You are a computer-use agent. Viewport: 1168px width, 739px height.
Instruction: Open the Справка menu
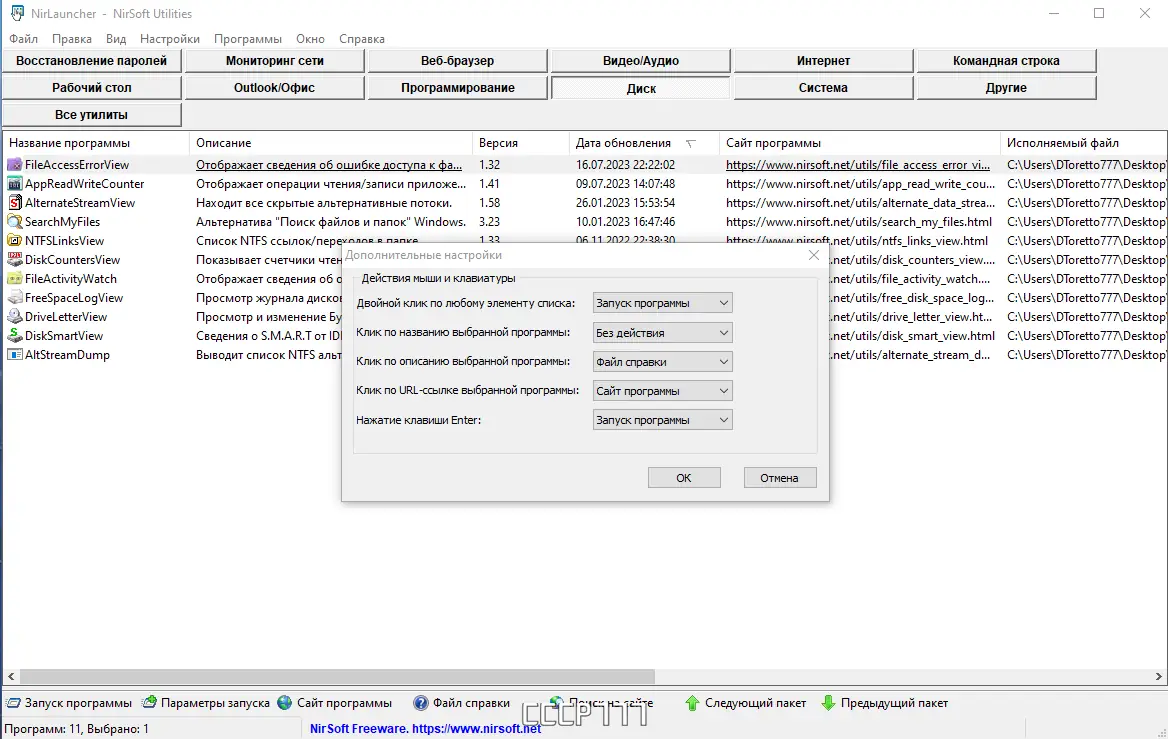362,39
